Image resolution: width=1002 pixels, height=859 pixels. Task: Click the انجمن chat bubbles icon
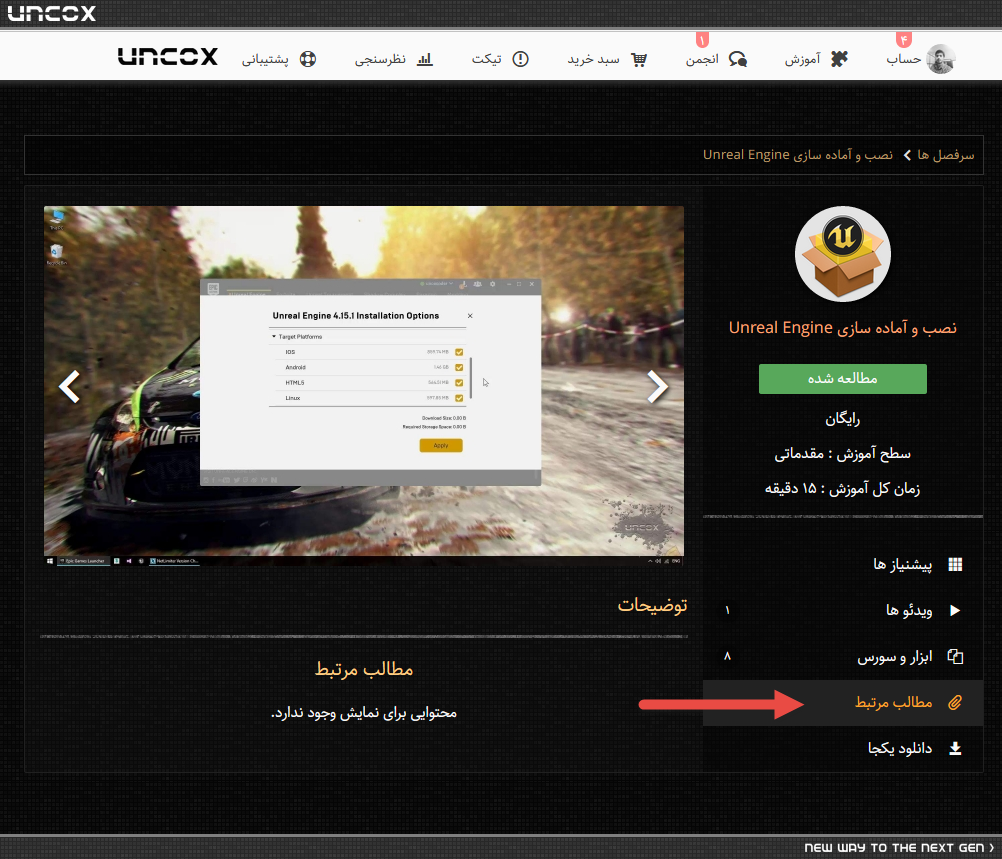[x=738, y=59]
